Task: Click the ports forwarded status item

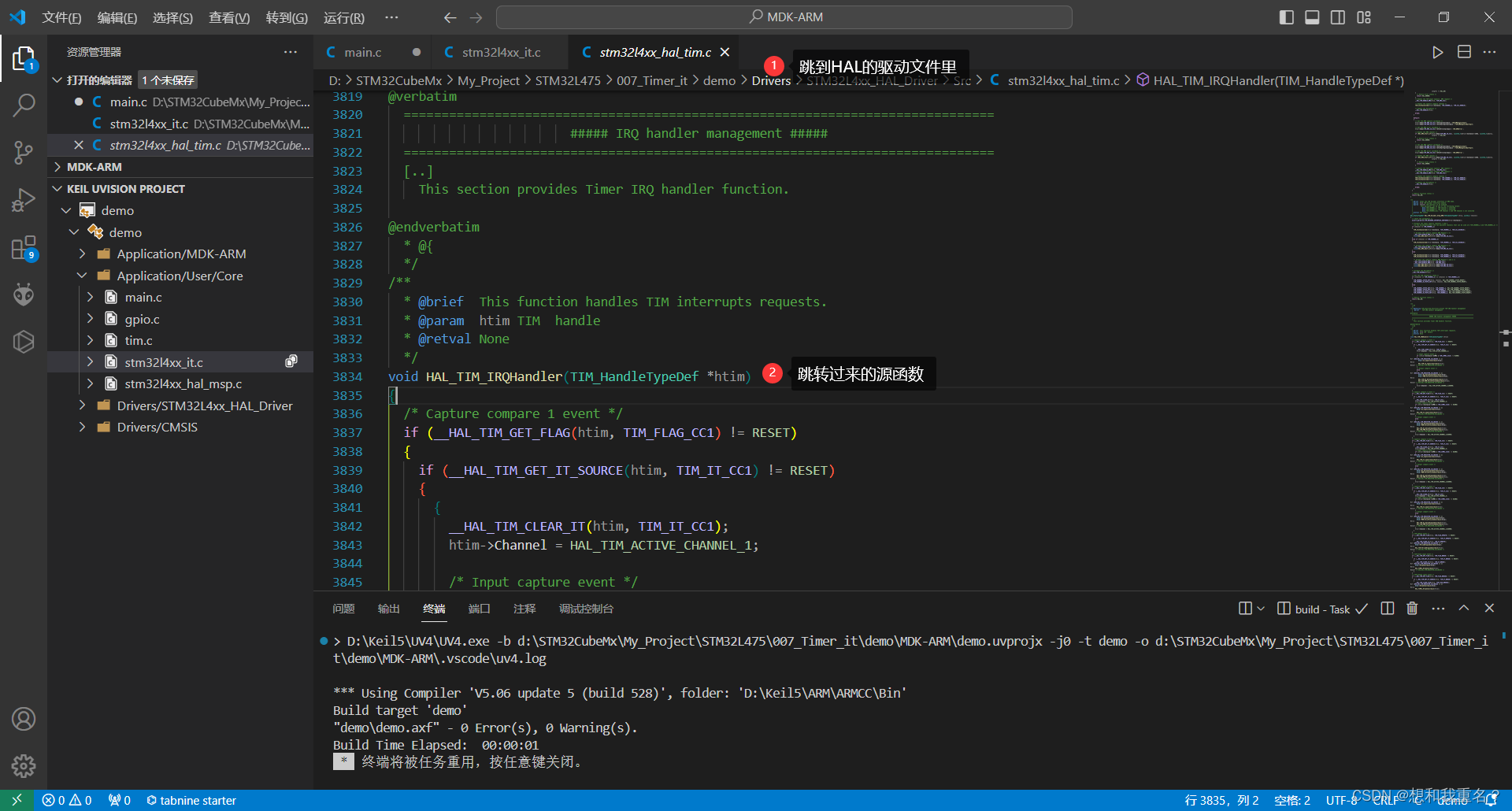Action: coord(120,800)
